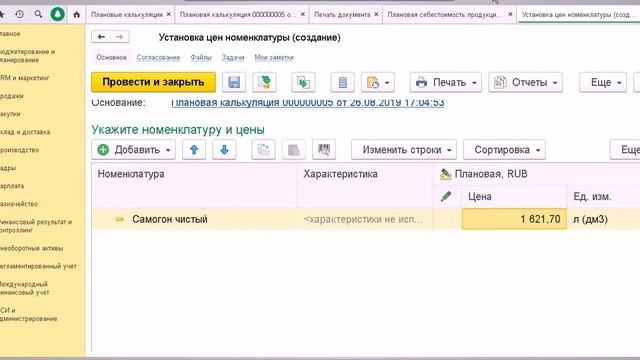The width and height of the screenshot is (640, 360).
Task: Click the forward navigation arrow
Action: click(120, 37)
